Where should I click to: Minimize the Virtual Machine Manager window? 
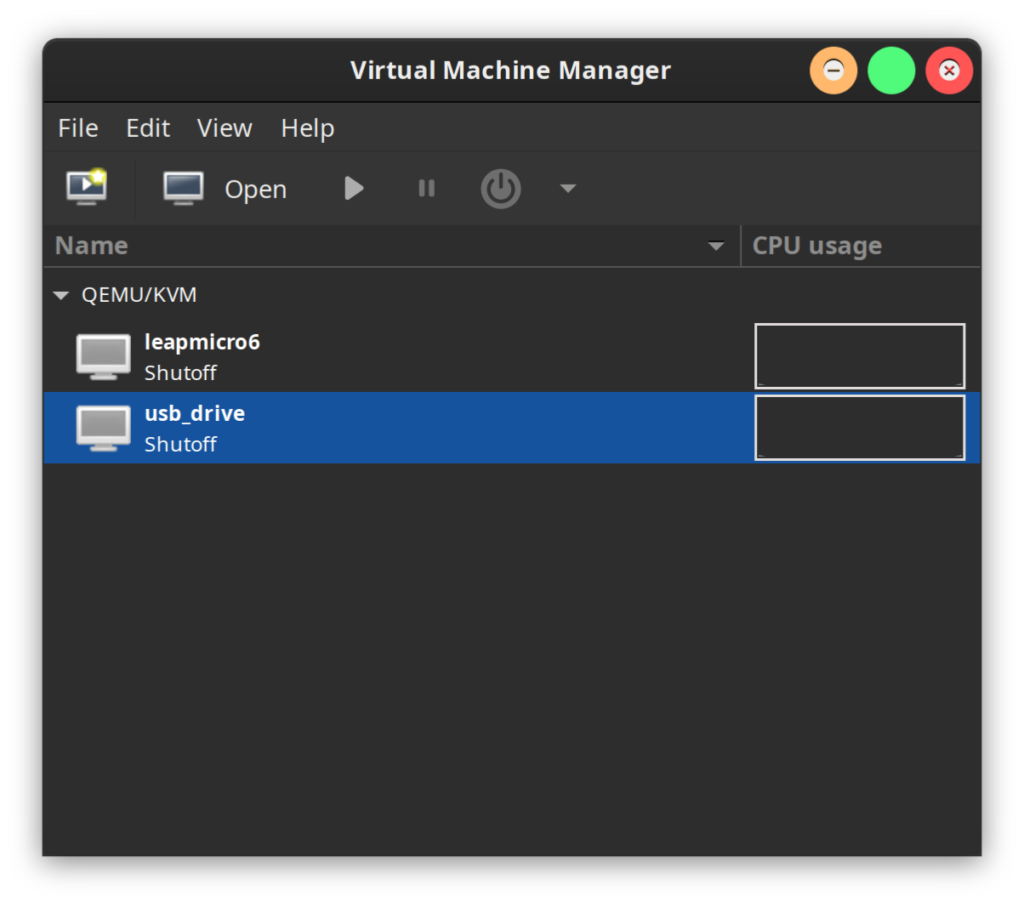point(833,71)
